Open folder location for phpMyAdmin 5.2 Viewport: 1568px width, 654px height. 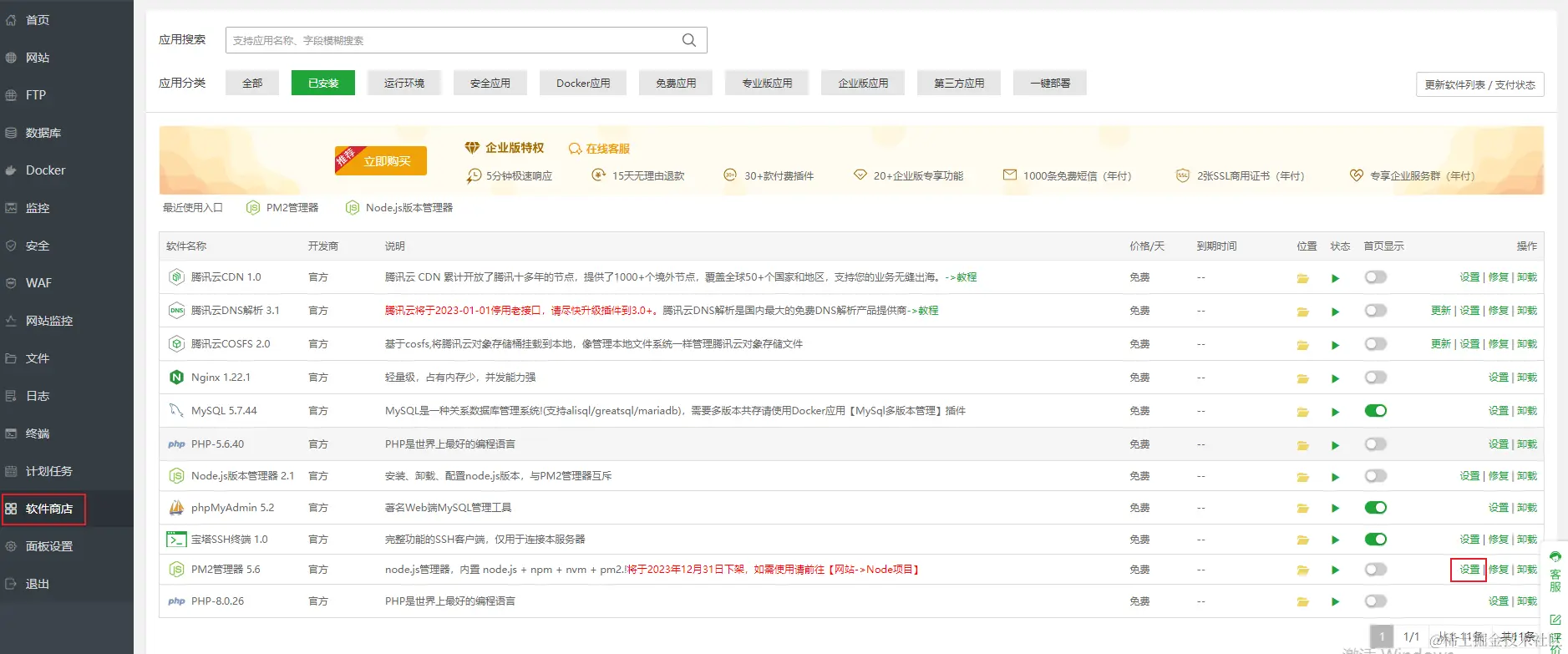tap(1302, 509)
